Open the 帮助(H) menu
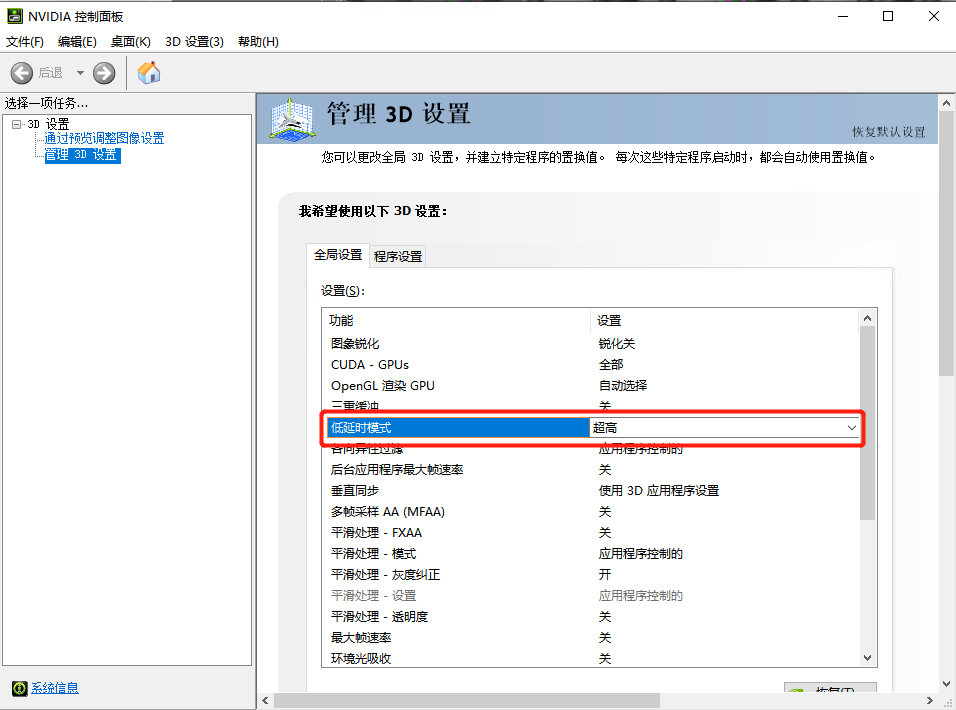Viewport: 956px width, 710px height. [259, 41]
